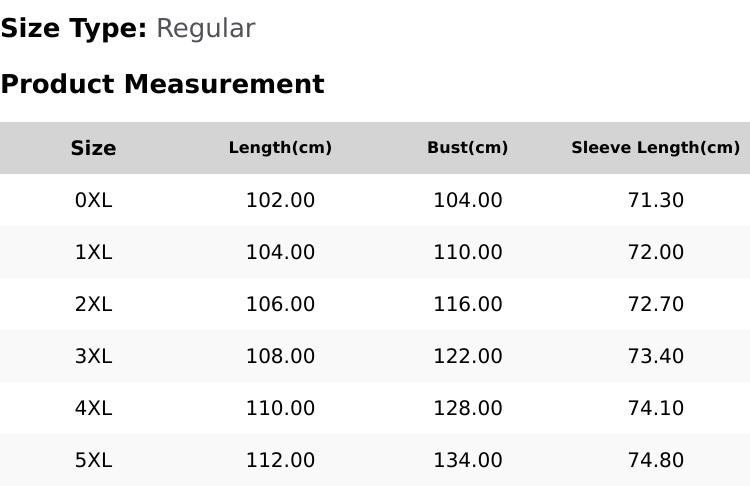Click the Bust(cm) column header
Viewport: 750px width, 486px height.
[x=468, y=148]
